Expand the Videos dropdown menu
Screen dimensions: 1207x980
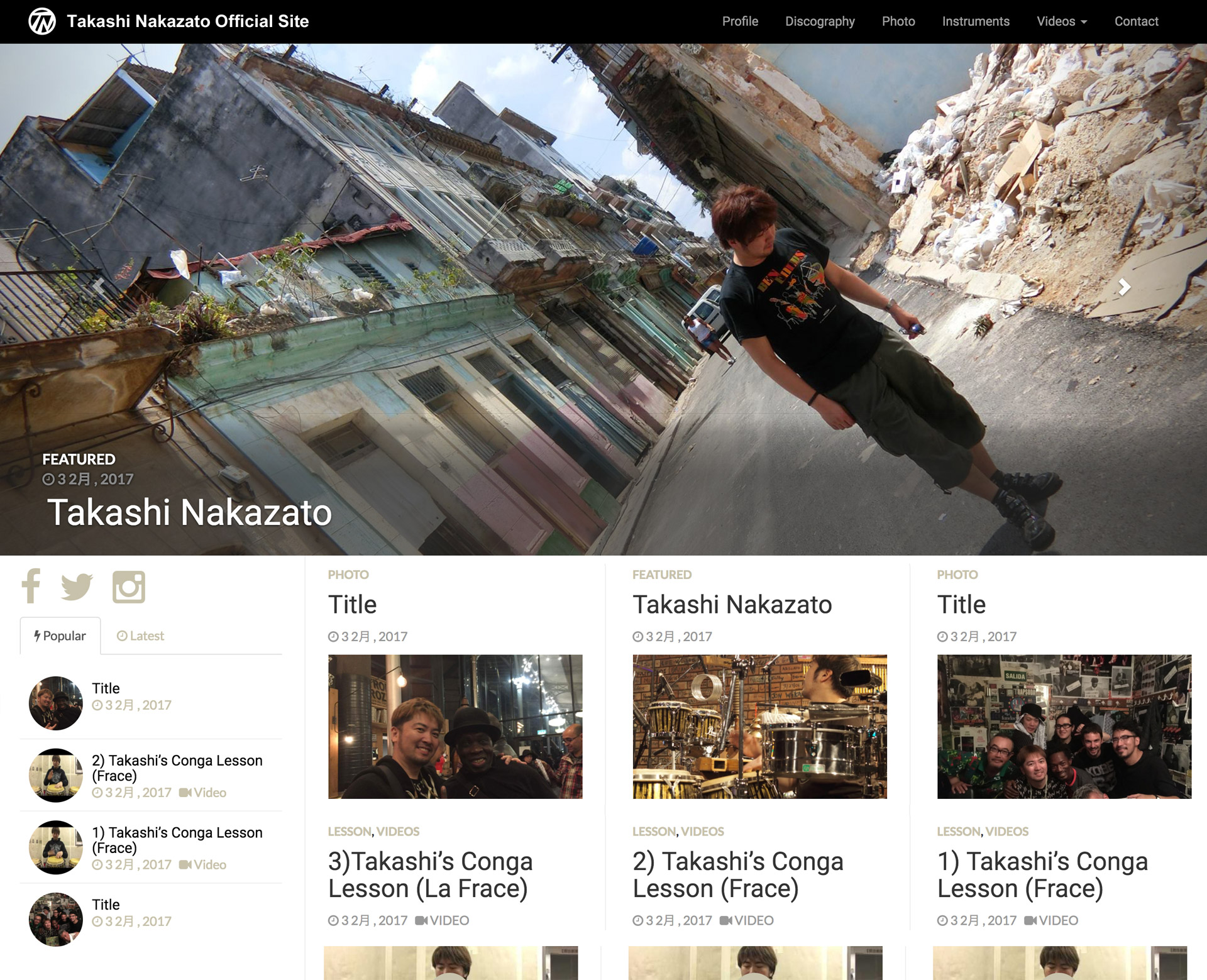click(x=1062, y=21)
